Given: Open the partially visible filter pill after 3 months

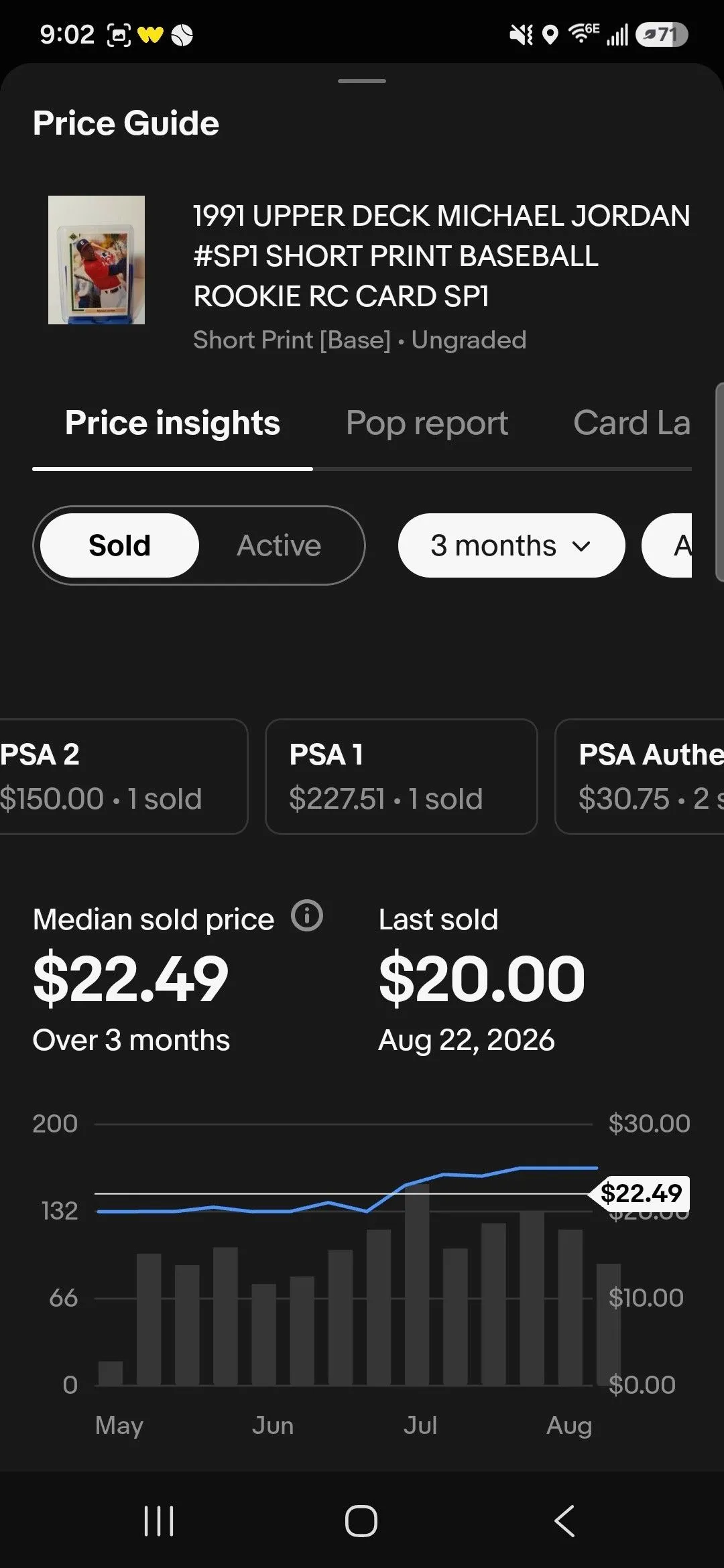Looking at the screenshot, I should [667, 545].
